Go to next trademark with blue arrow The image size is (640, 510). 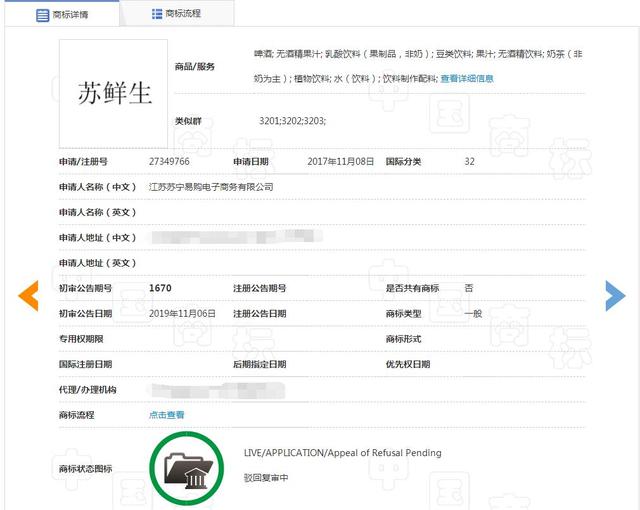615,295
